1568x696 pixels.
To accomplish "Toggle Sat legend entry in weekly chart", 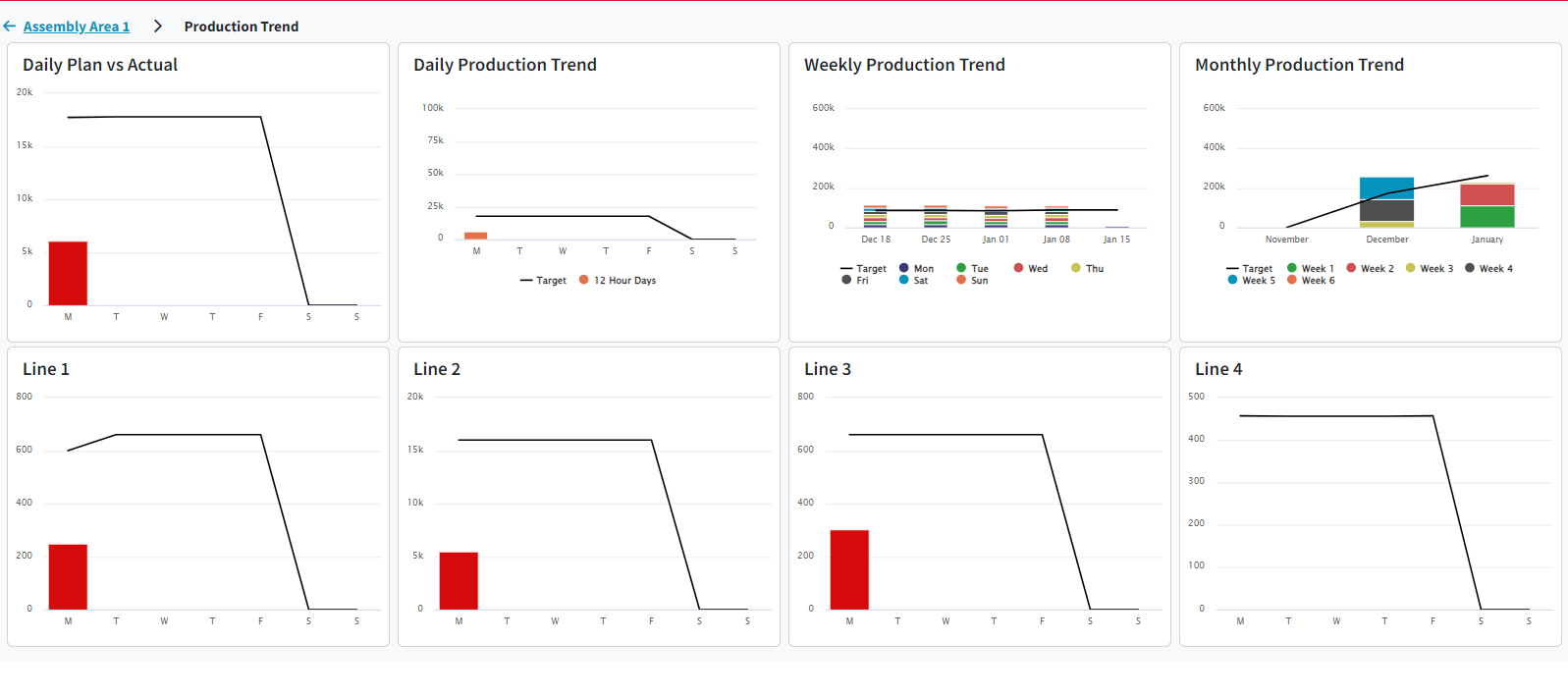I will pos(913,281).
